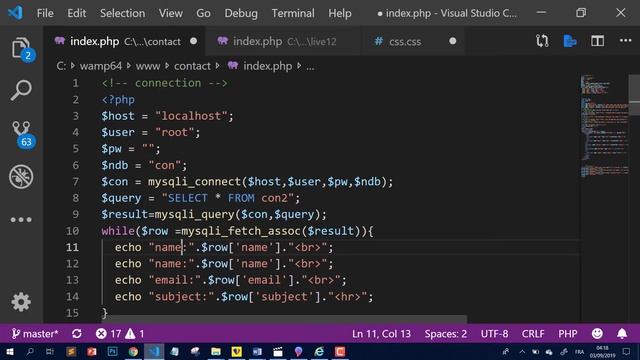Open the Debug menu
The width and height of the screenshot is (640, 360).
pyautogui.click(x=241, y=13)
